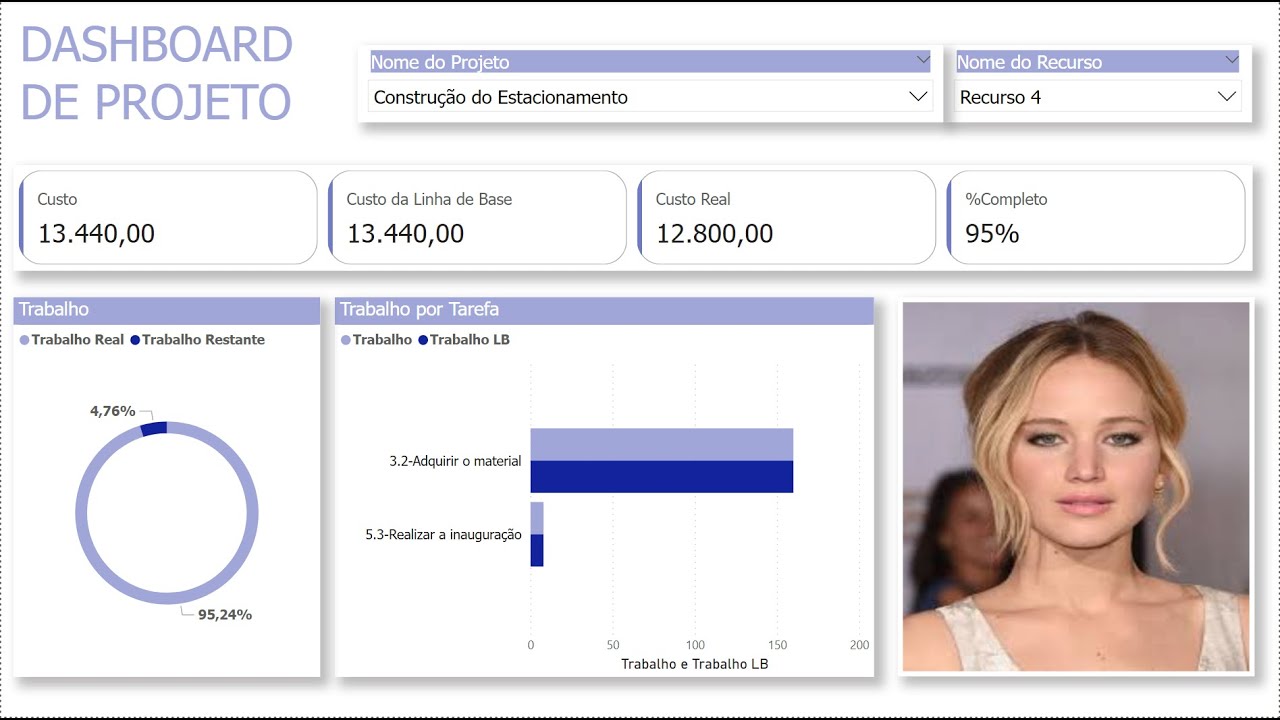Click the 4,76% donut label

[111, 409]
